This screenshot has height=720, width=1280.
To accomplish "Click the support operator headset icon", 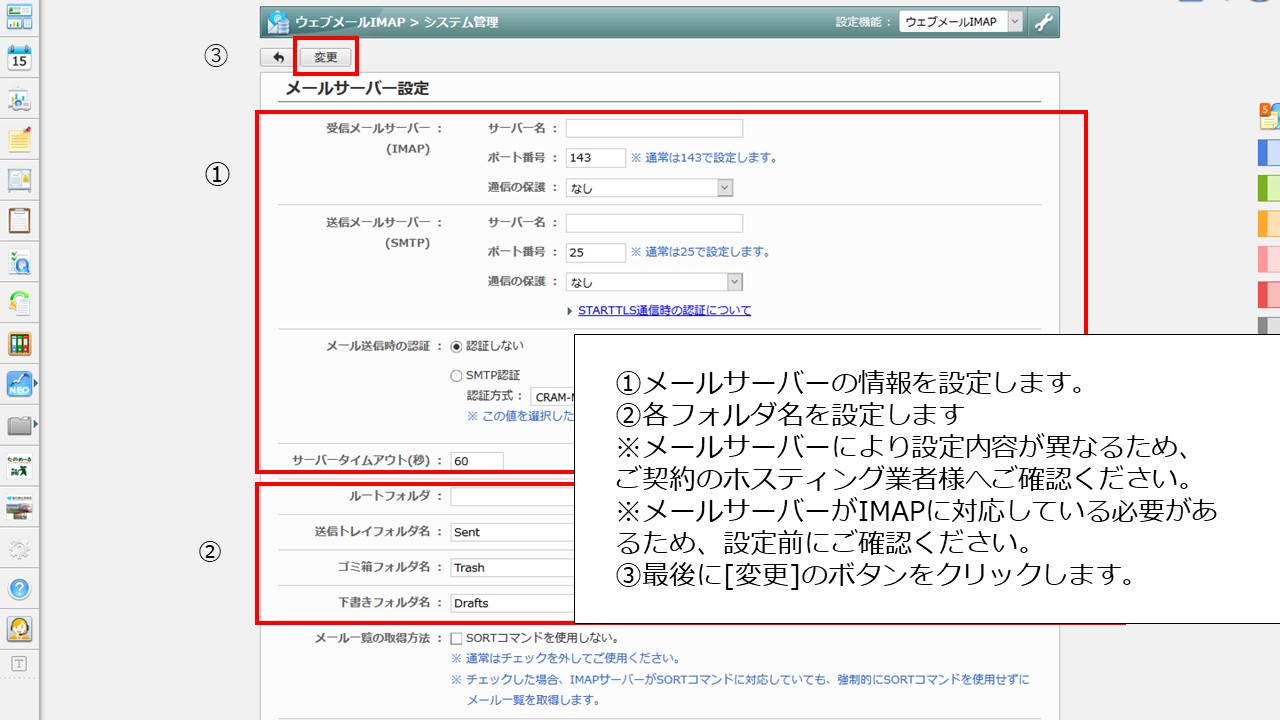I will tap(19, 628).
